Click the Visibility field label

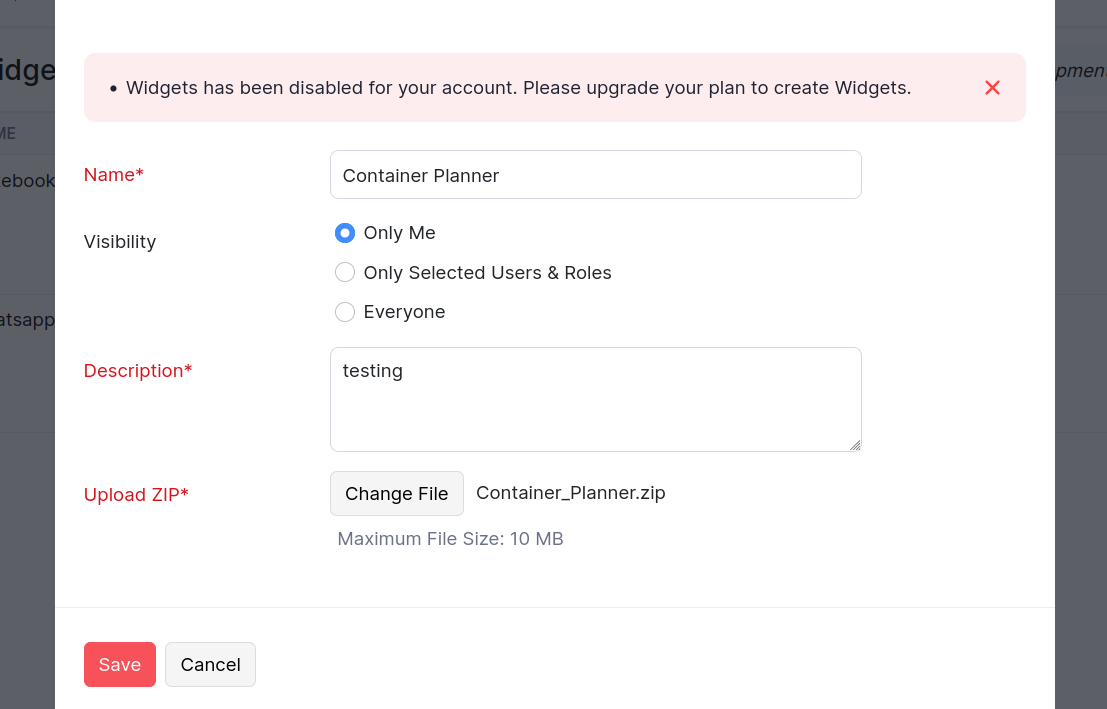coord(120,242)
